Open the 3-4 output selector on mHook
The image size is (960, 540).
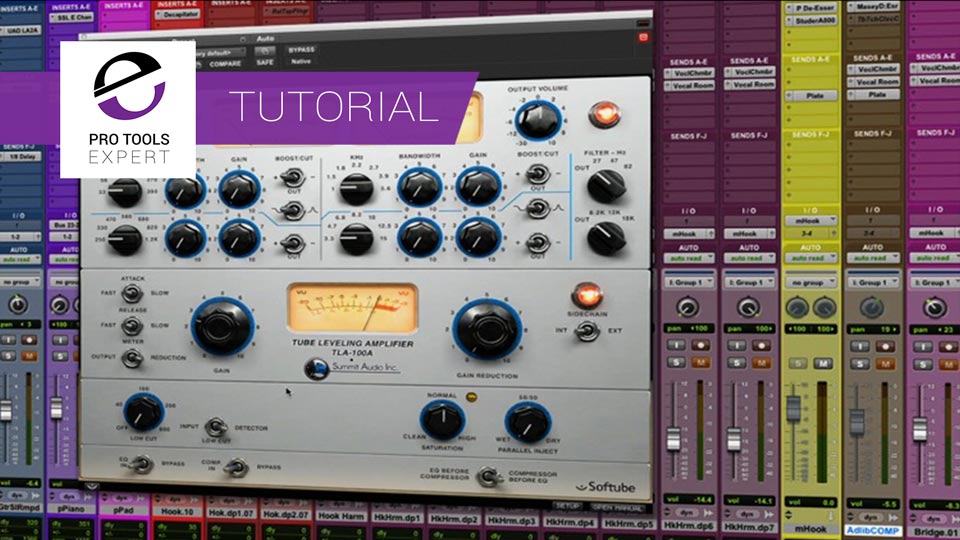[811, 233]
